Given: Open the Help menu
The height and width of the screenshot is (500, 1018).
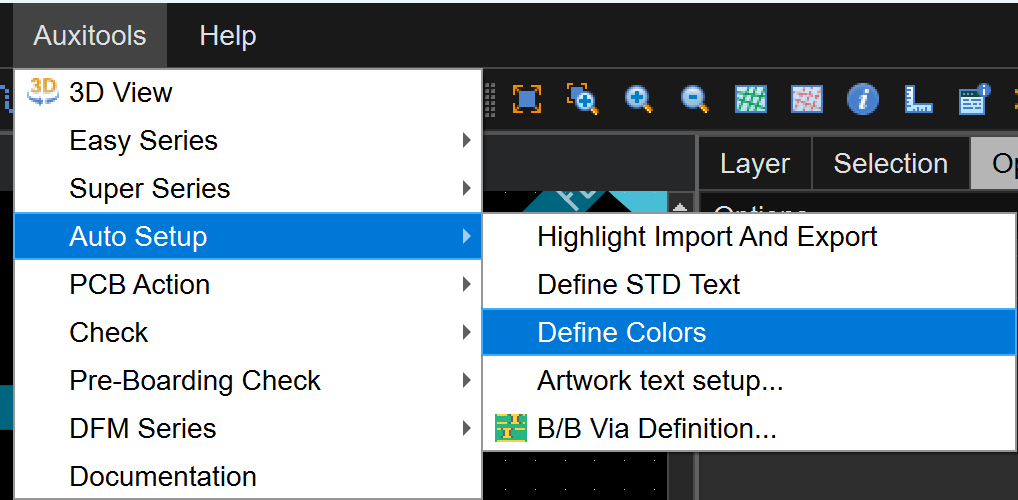Looking at the screenshot, I should 227,36.
